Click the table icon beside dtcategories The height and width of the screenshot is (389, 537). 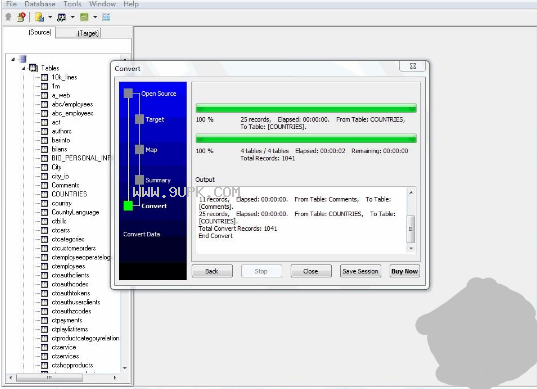(44, 239)
